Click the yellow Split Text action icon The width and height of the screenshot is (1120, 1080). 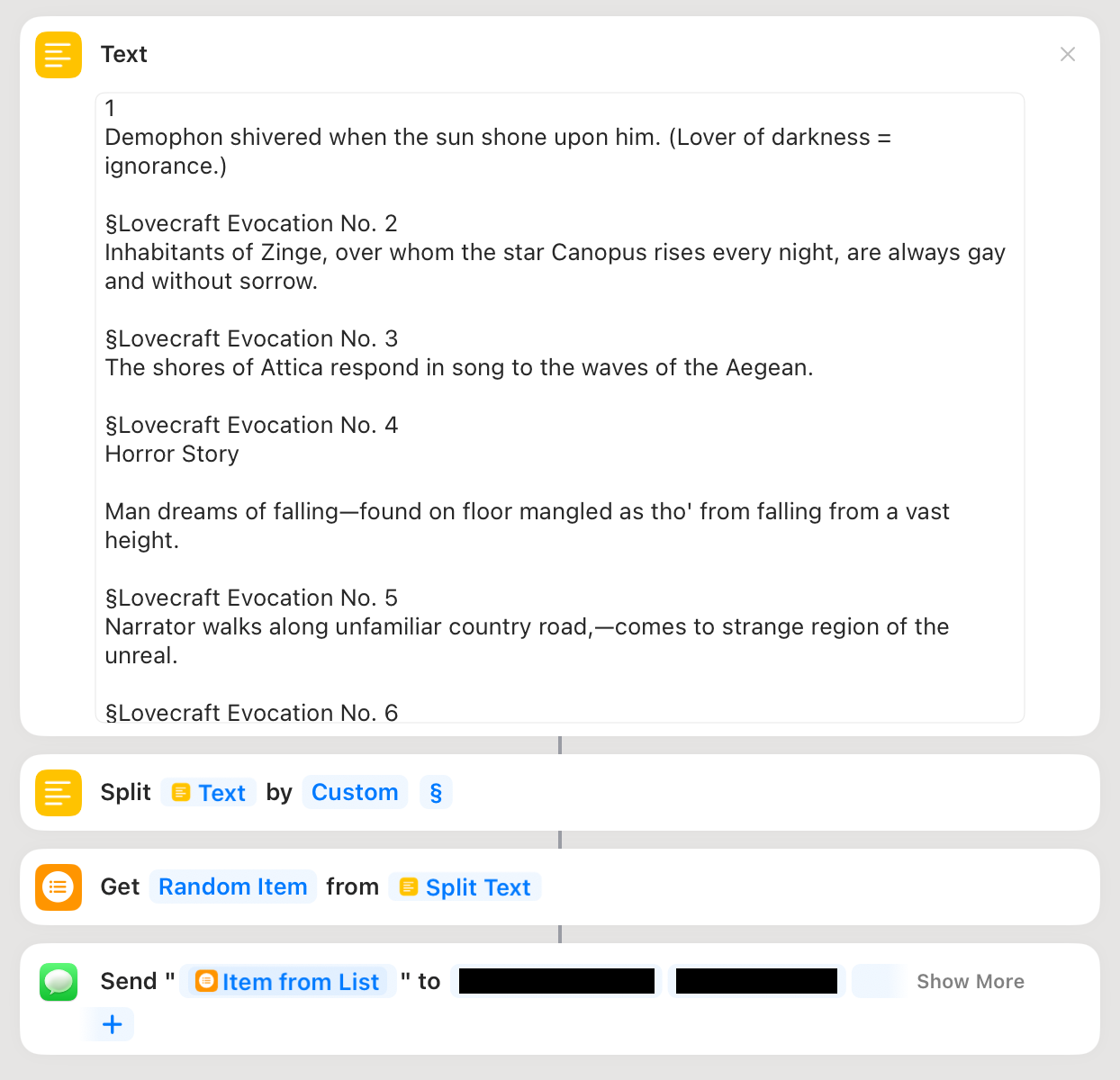[x=59, y=793]
